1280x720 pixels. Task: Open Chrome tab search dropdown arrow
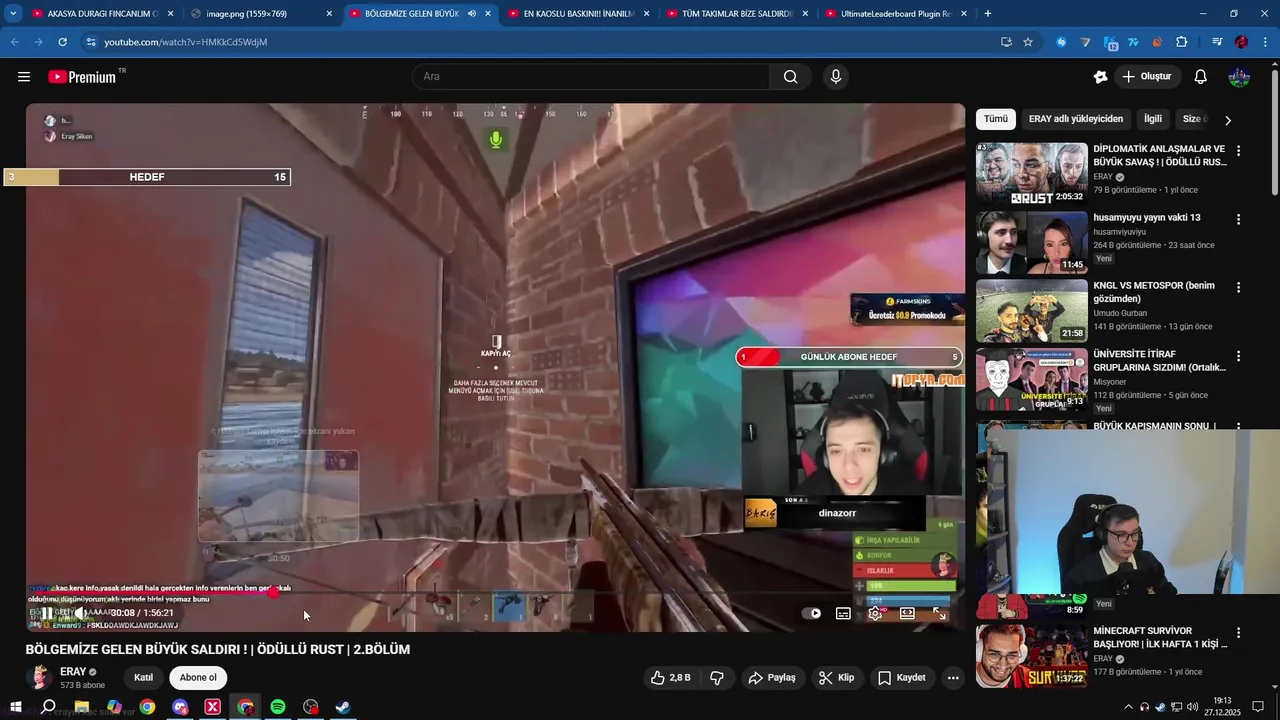13,14
